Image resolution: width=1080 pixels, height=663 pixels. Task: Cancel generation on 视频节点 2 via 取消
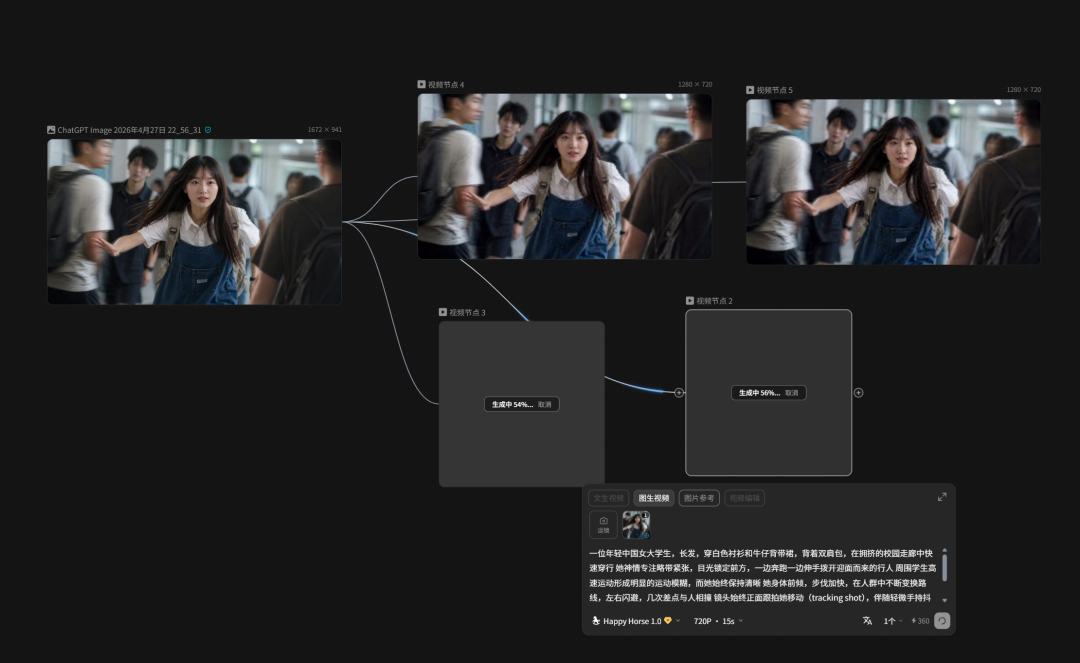(792, 393)
